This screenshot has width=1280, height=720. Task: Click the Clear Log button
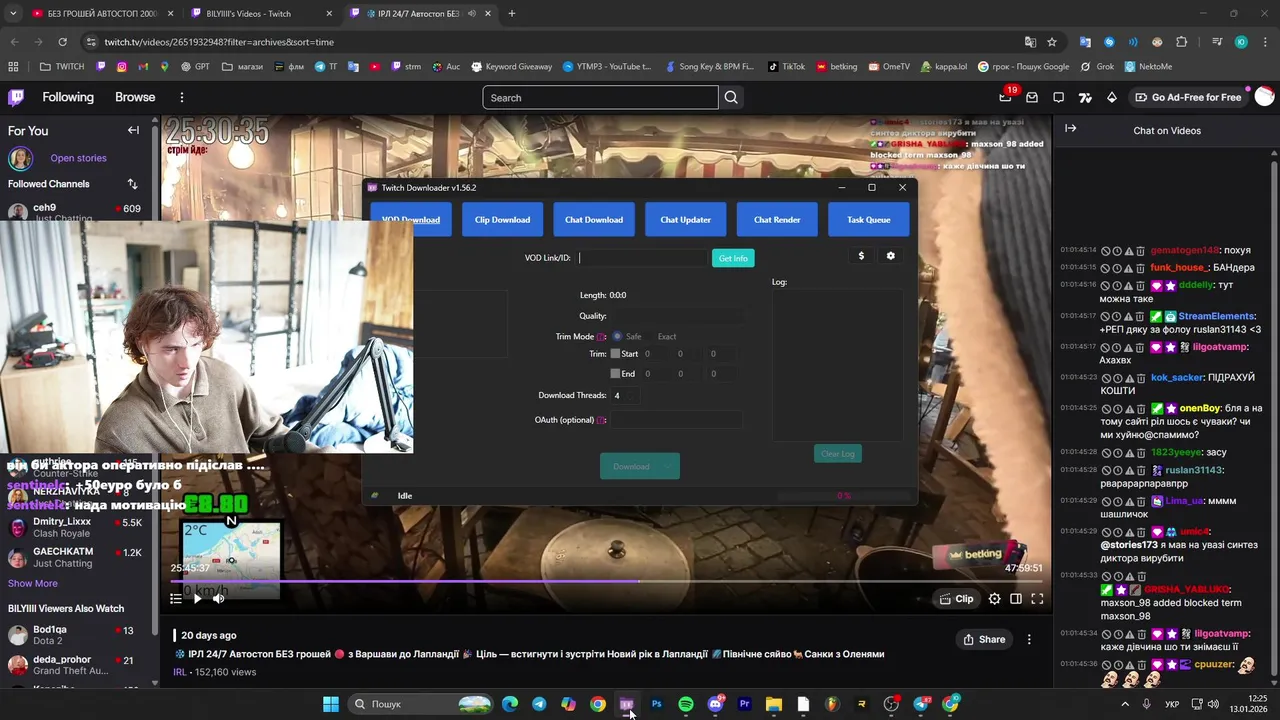[x=838, y=454]
